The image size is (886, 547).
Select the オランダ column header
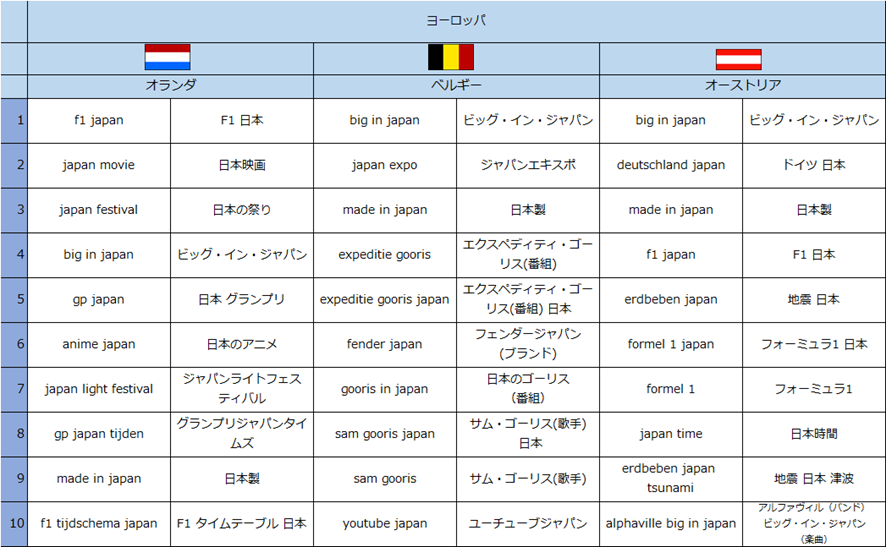click(170, 85)
